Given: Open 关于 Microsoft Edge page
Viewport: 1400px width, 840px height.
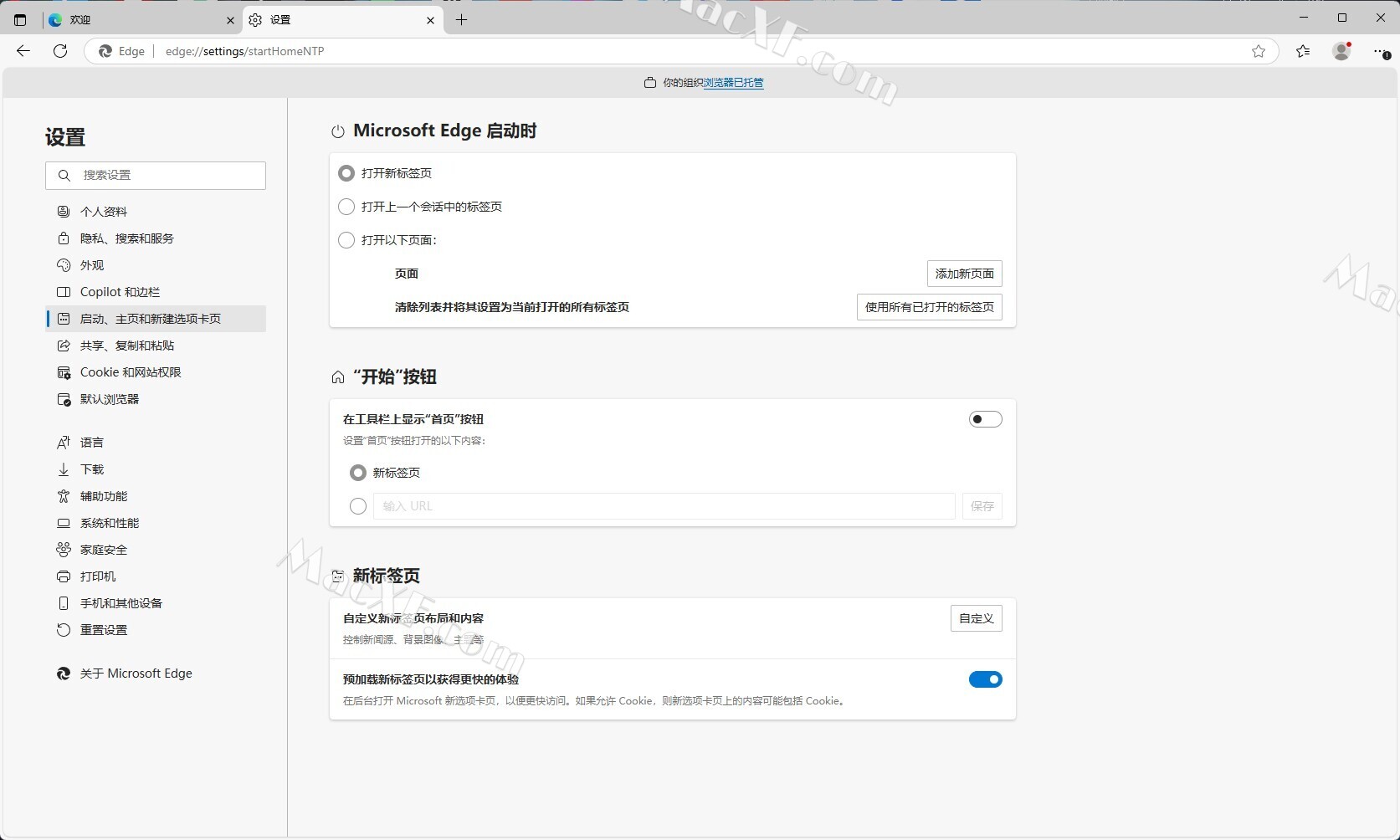Looking at the screenshot, I should pyautogui.click(x=156, y=674).
